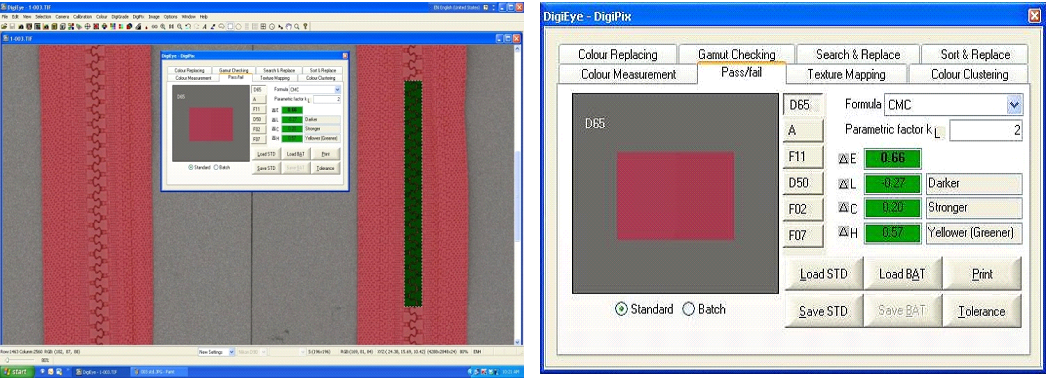Click the crosshair target toolbar icon
The height and width of the screenshot is (381, 1048).
(x=88, y=26)
